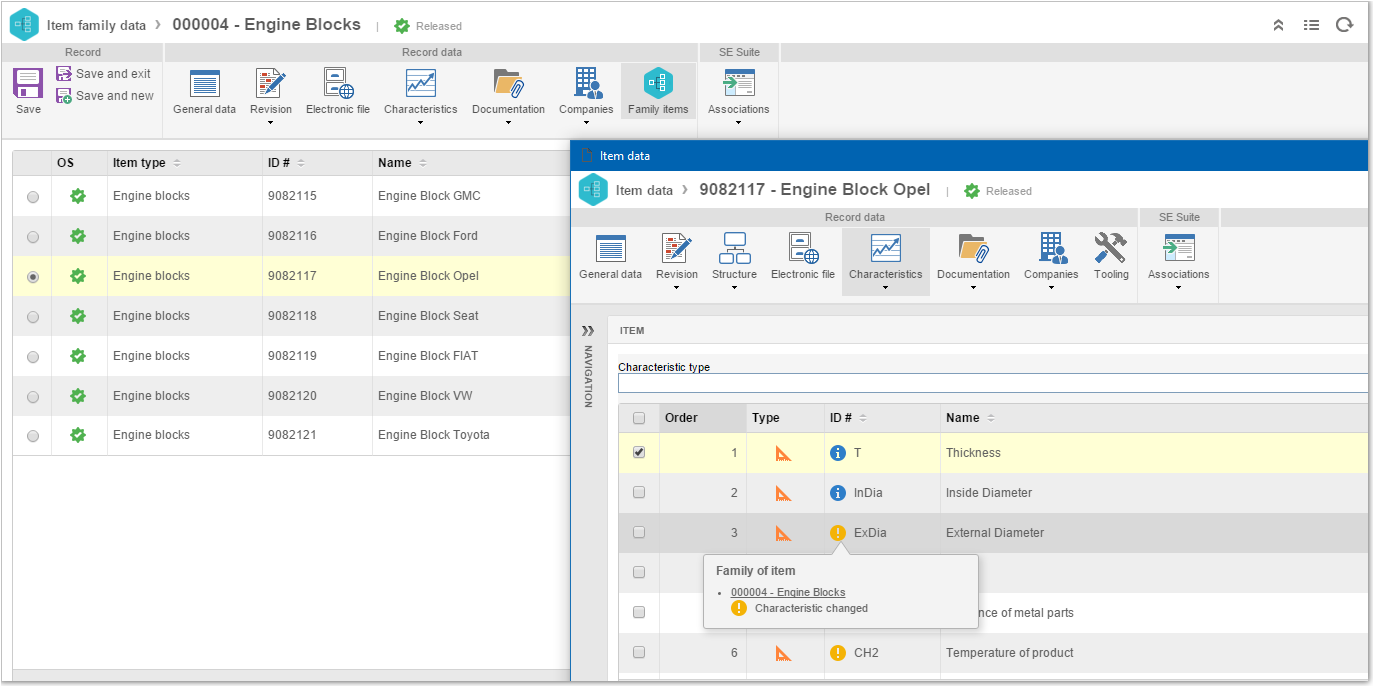Select the Family items toolbar button
Viewport: 1373px width, 686px height.
pyautogui.click(x=658, y=92)
